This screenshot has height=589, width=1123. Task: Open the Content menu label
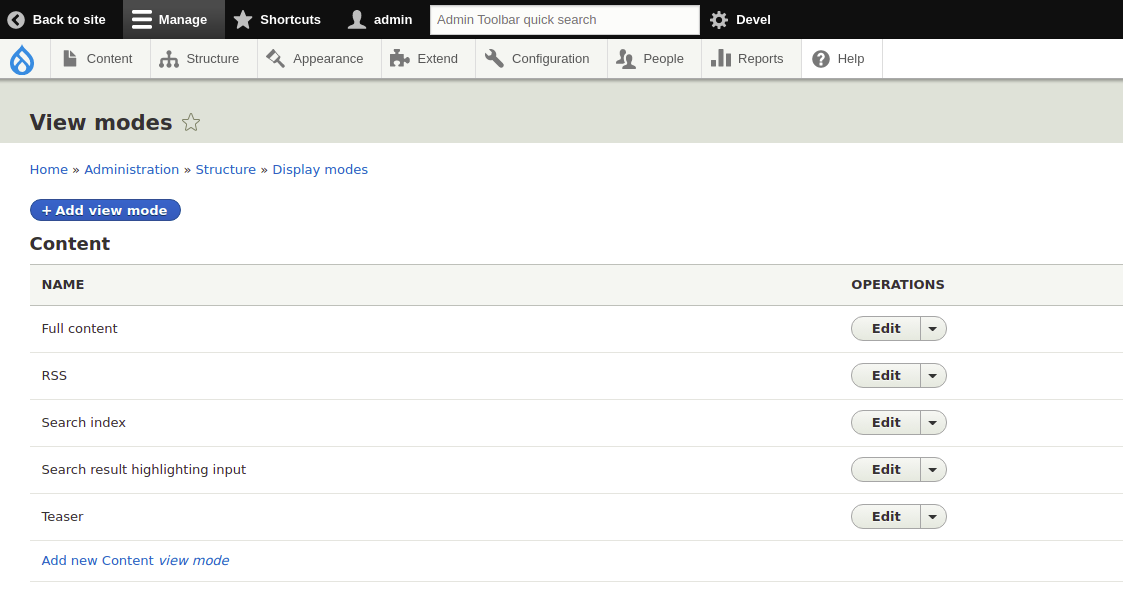pos(110,59)
